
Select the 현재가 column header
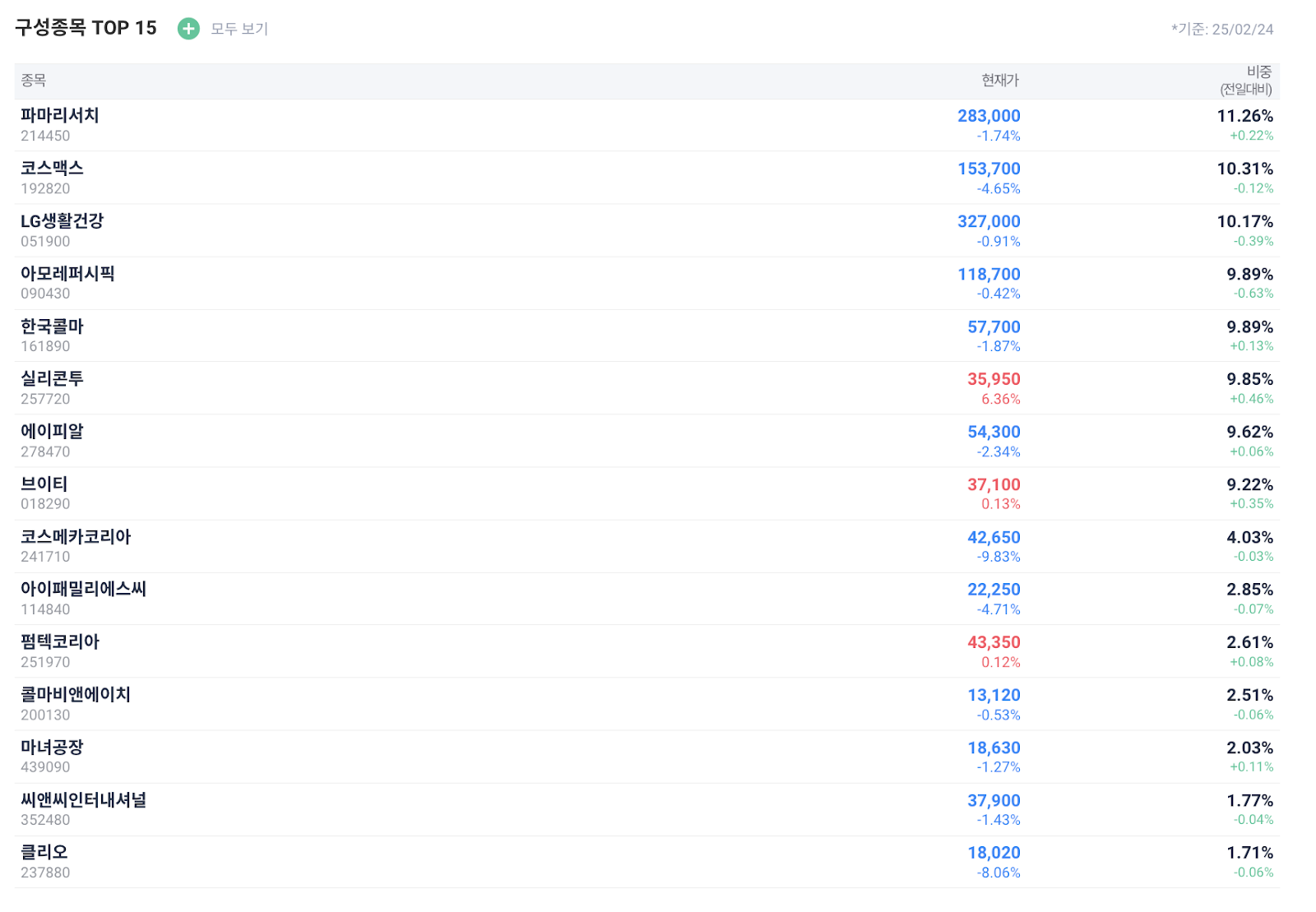click(1000, 81)
